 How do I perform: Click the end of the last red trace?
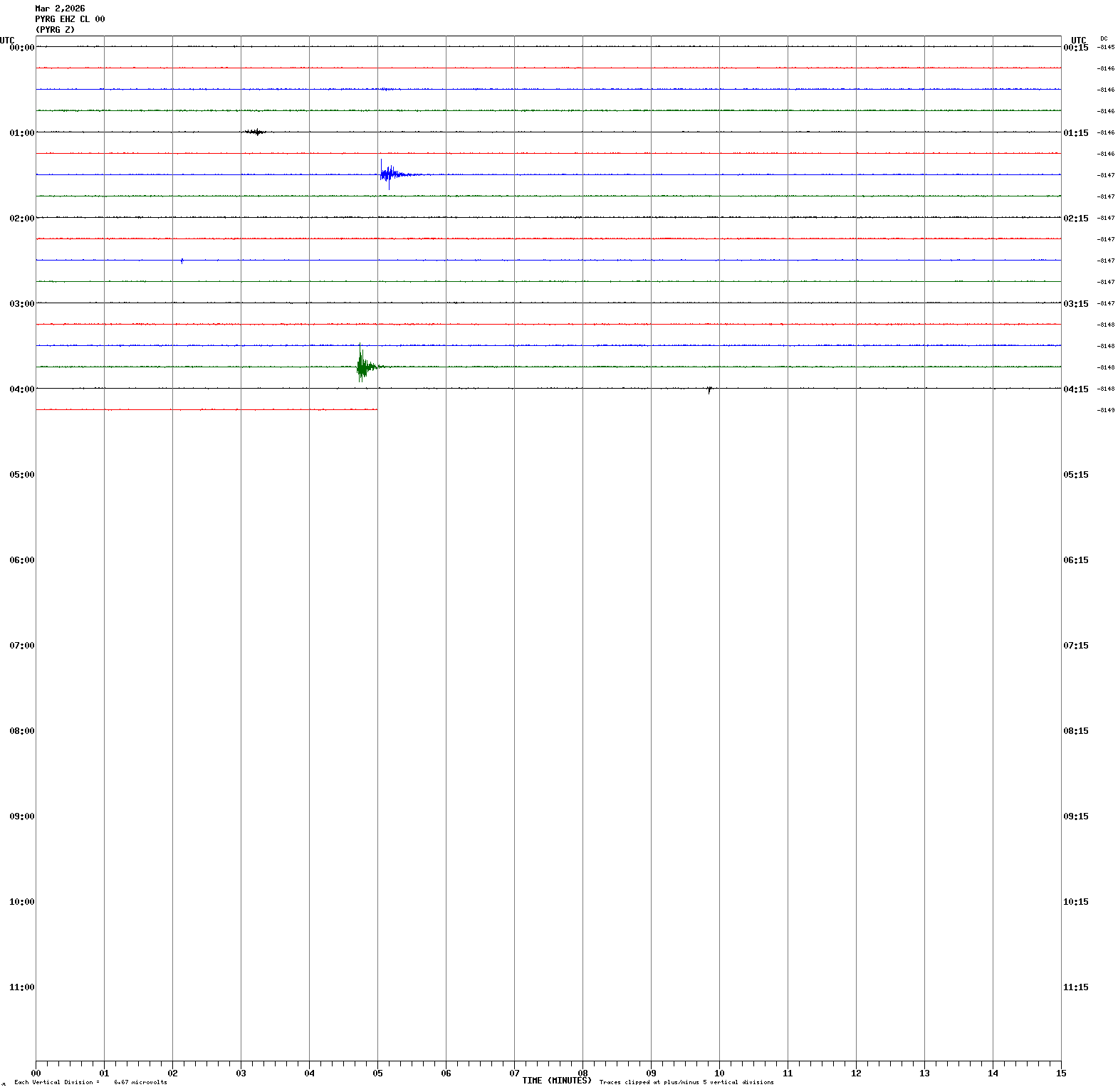[377, 409]
